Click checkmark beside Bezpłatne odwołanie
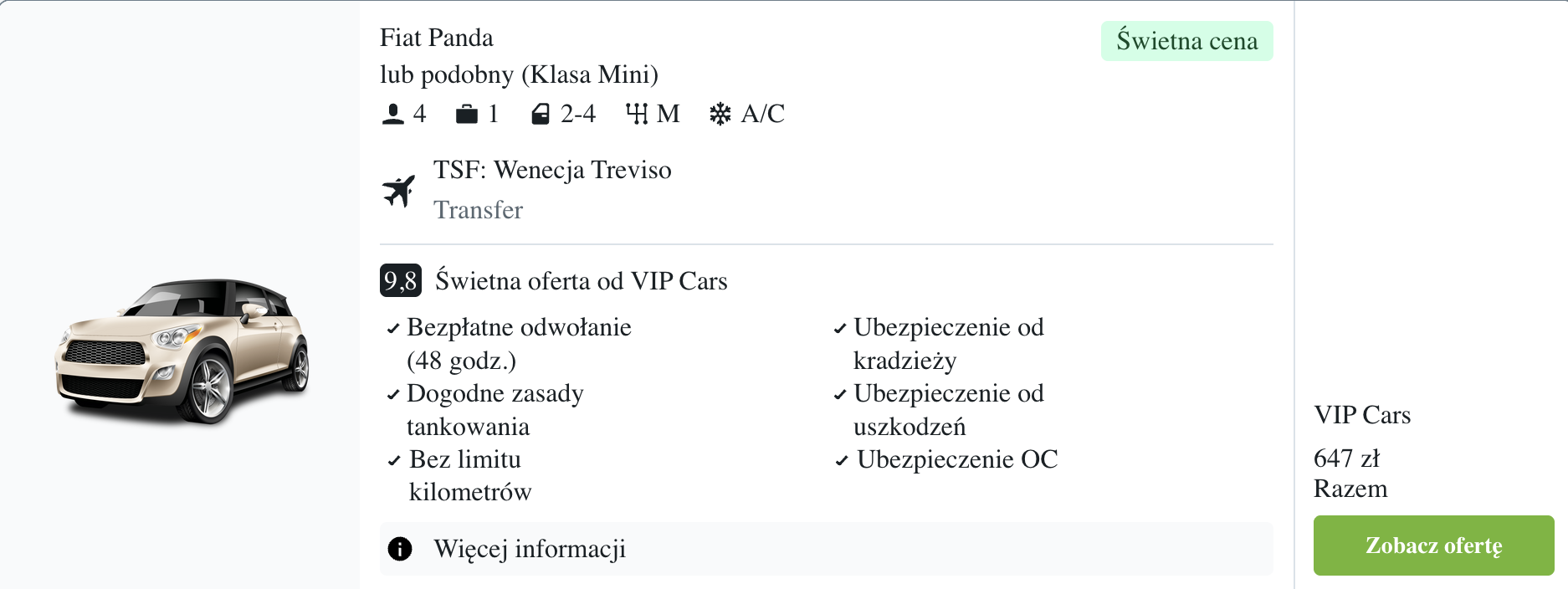The width and height of the screenshot is (1568, 589). 392,329
